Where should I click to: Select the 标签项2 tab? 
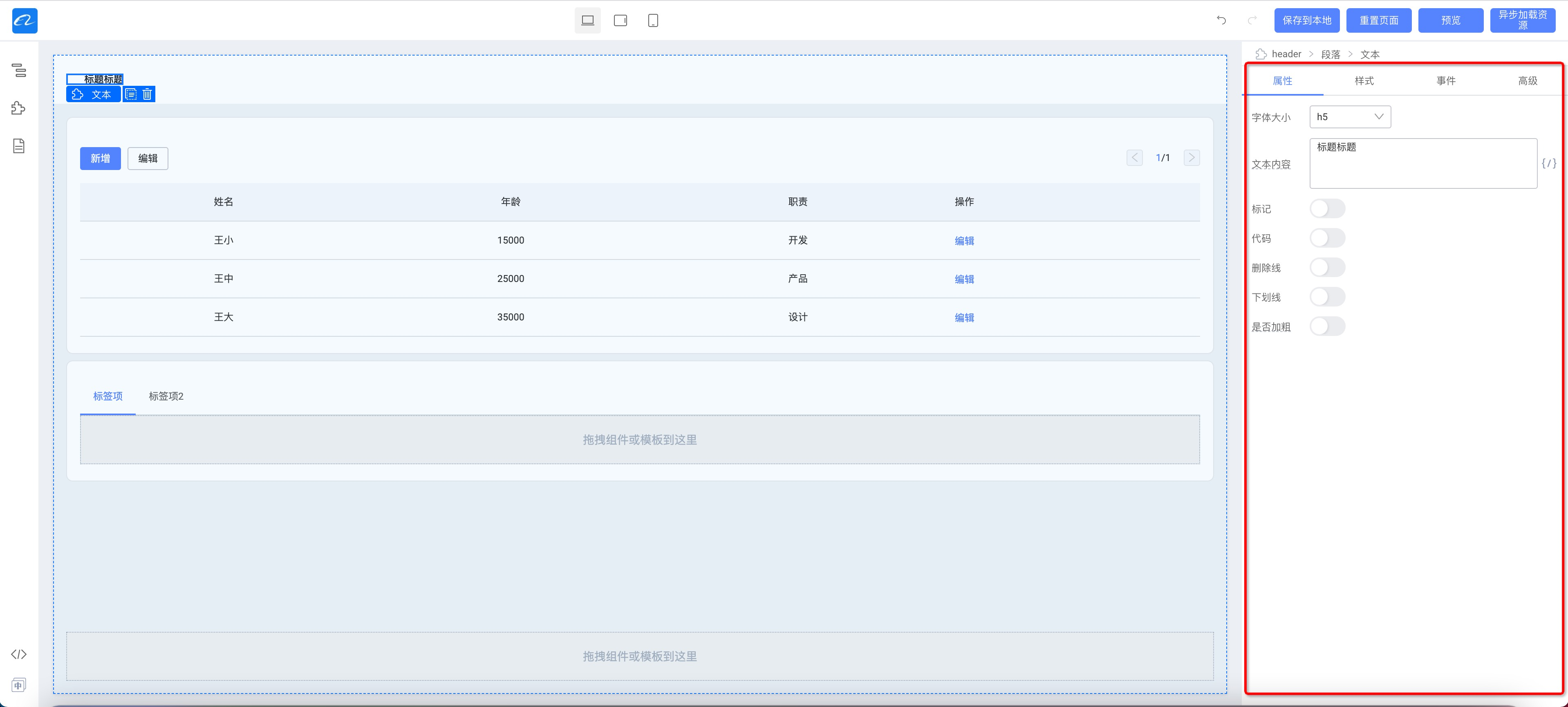click(x=166, y=396)
